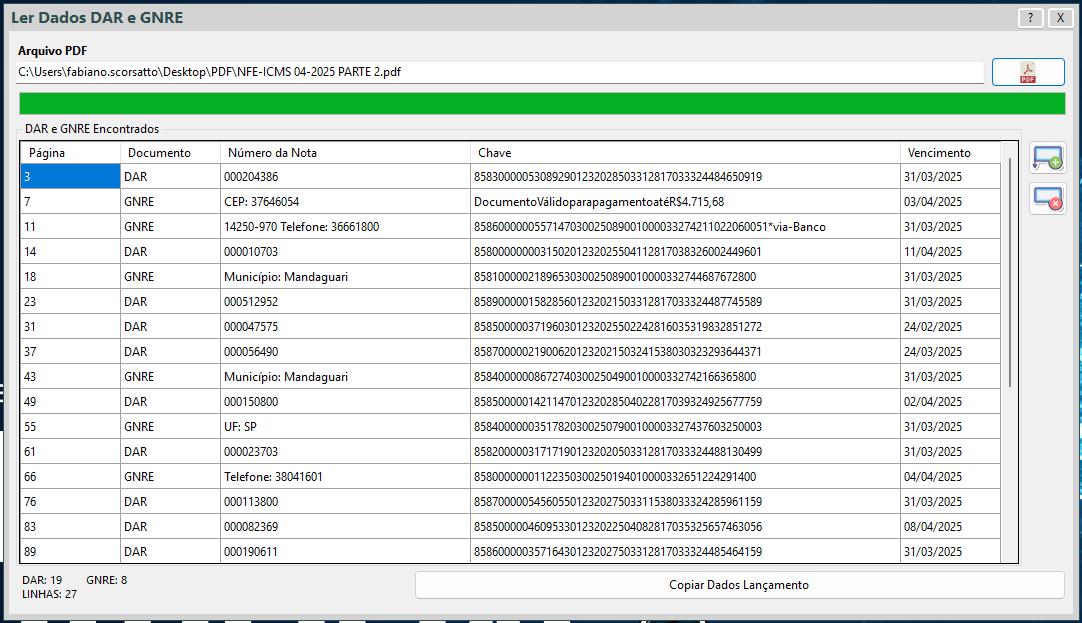Click the Chave column header
Image resolution: width=1082 pixels, height=623 pixels.
point(685,153)
